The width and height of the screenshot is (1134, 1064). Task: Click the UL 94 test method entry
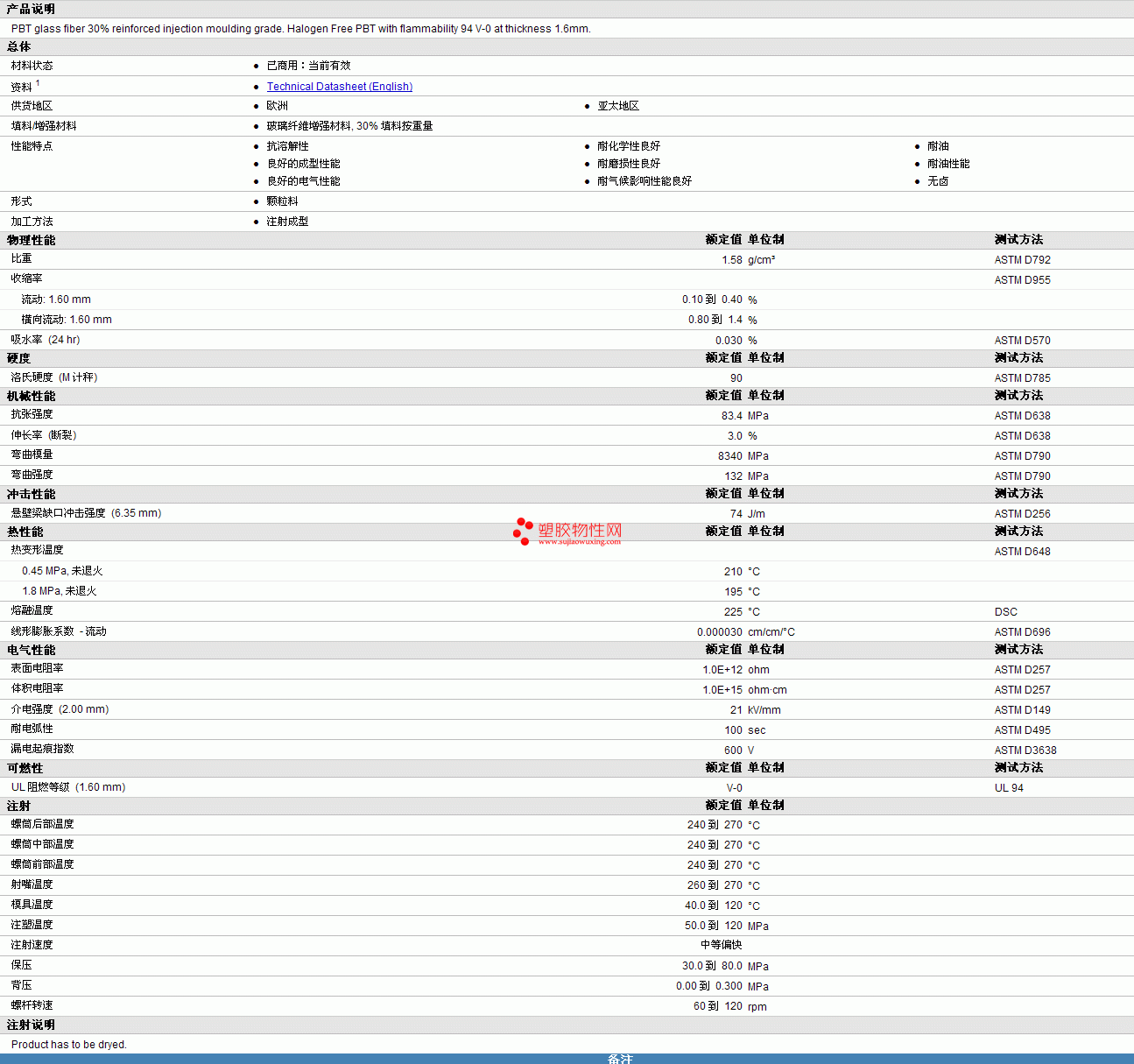click(1008, 788)
